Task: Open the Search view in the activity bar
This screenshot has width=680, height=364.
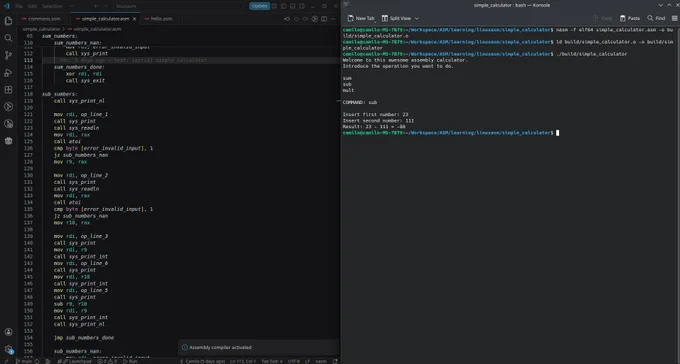Action: 8,38
